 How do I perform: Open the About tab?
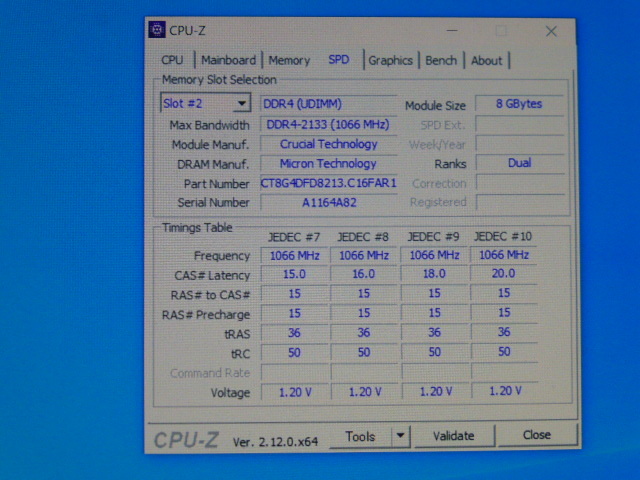point(487,60)
